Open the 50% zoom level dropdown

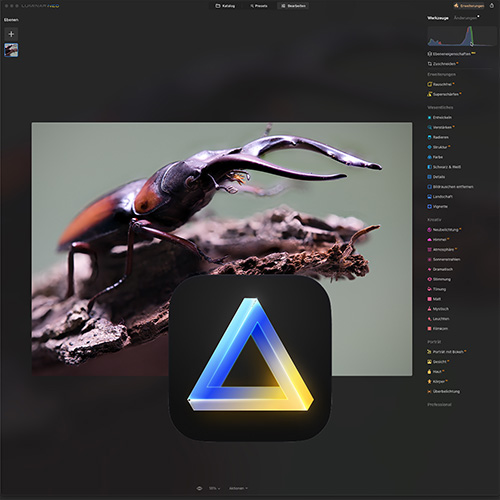214,488
